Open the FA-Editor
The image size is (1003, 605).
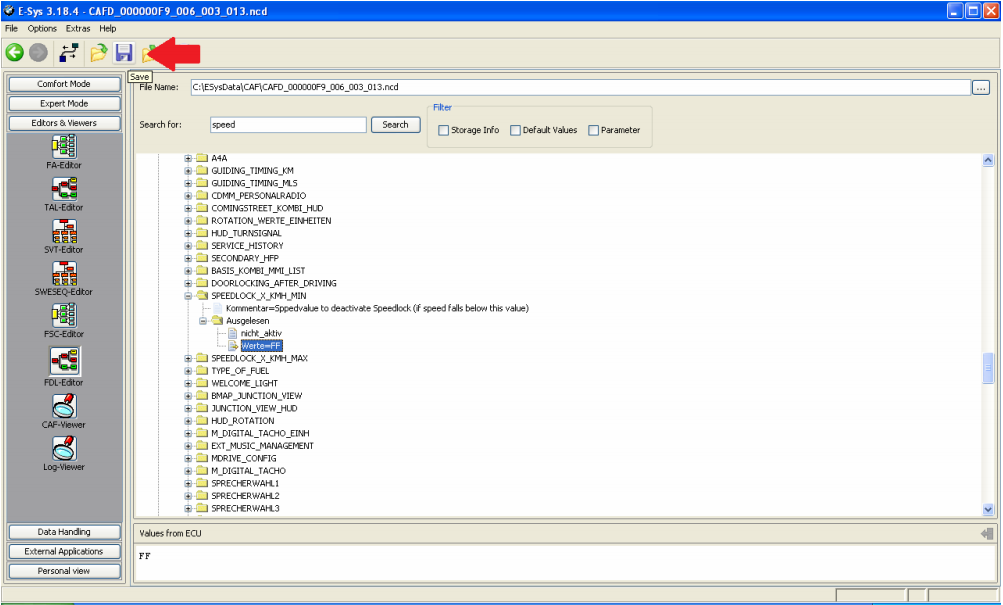tap(64, 146)
